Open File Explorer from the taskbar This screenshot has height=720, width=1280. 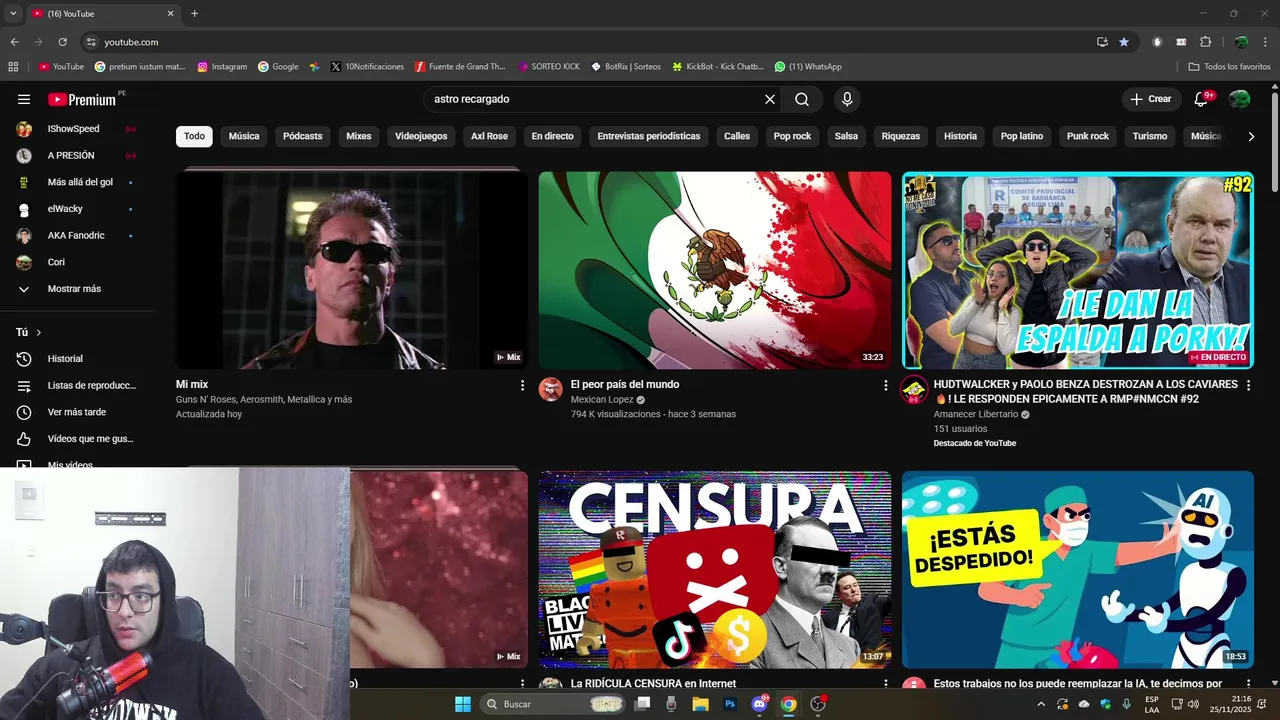click(700, 704)
